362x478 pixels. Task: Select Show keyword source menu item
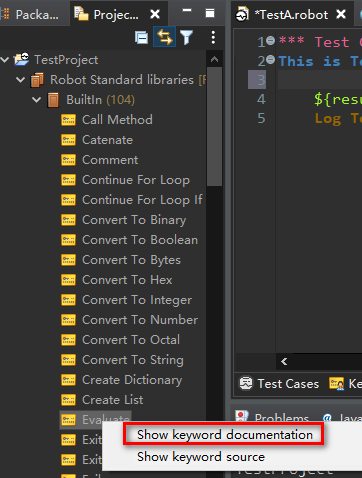click(x=201, y=457)
